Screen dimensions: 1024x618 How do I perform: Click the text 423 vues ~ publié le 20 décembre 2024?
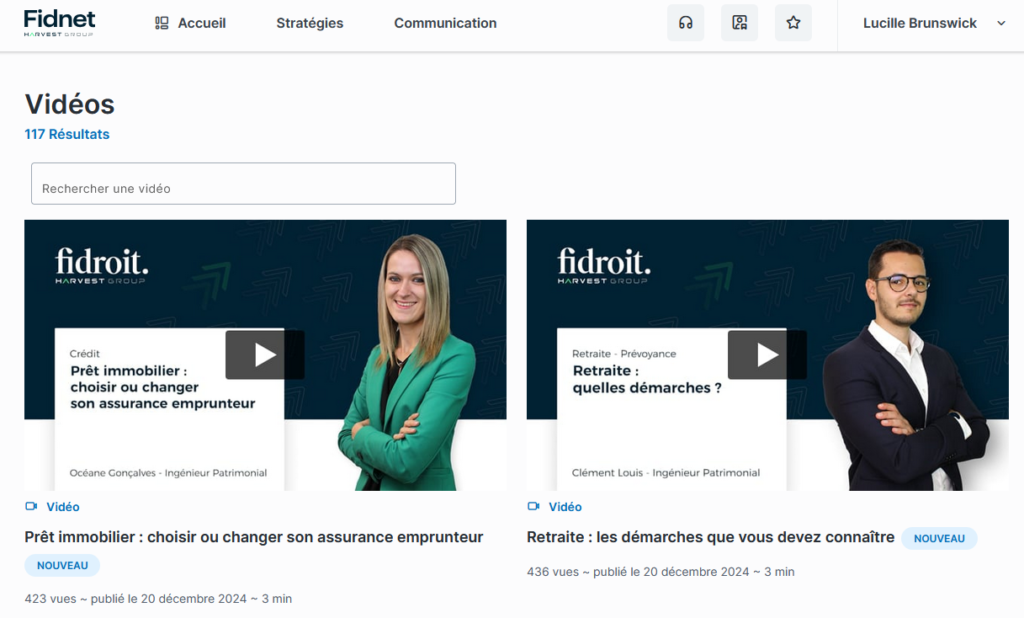click(136, 598)
